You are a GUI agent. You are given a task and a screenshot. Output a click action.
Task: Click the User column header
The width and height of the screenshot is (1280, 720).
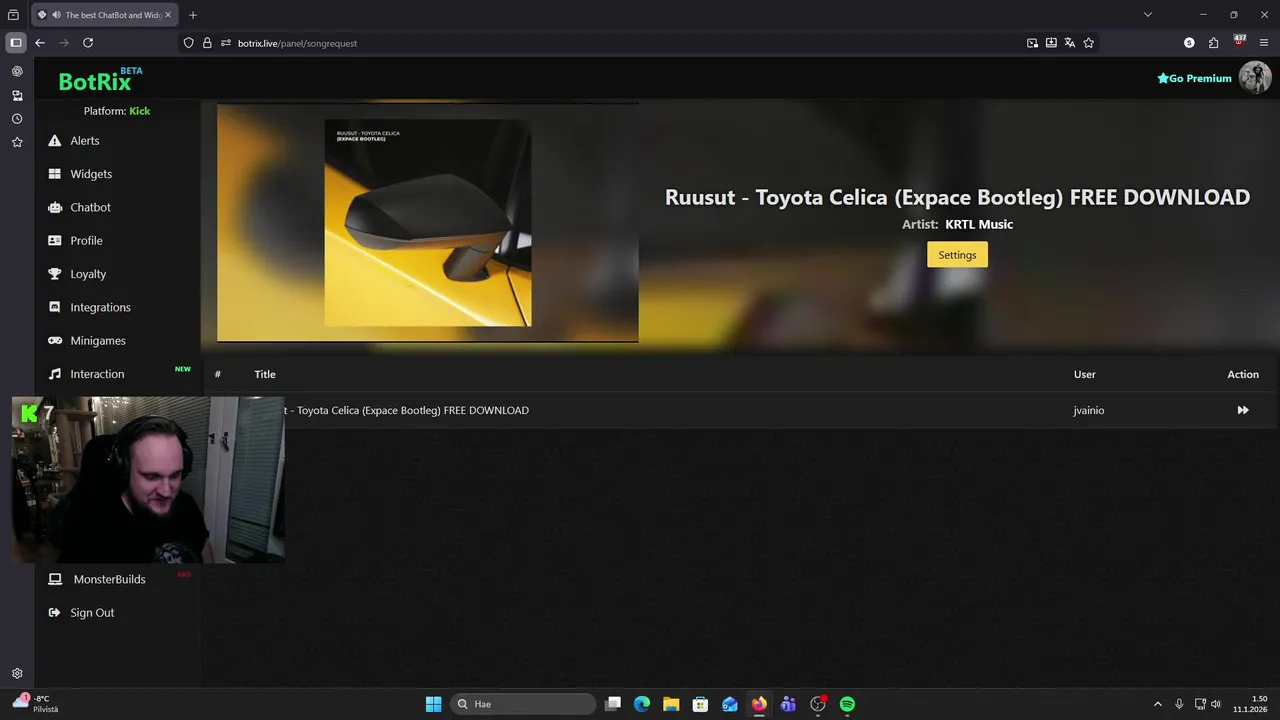pos(1085,374)
